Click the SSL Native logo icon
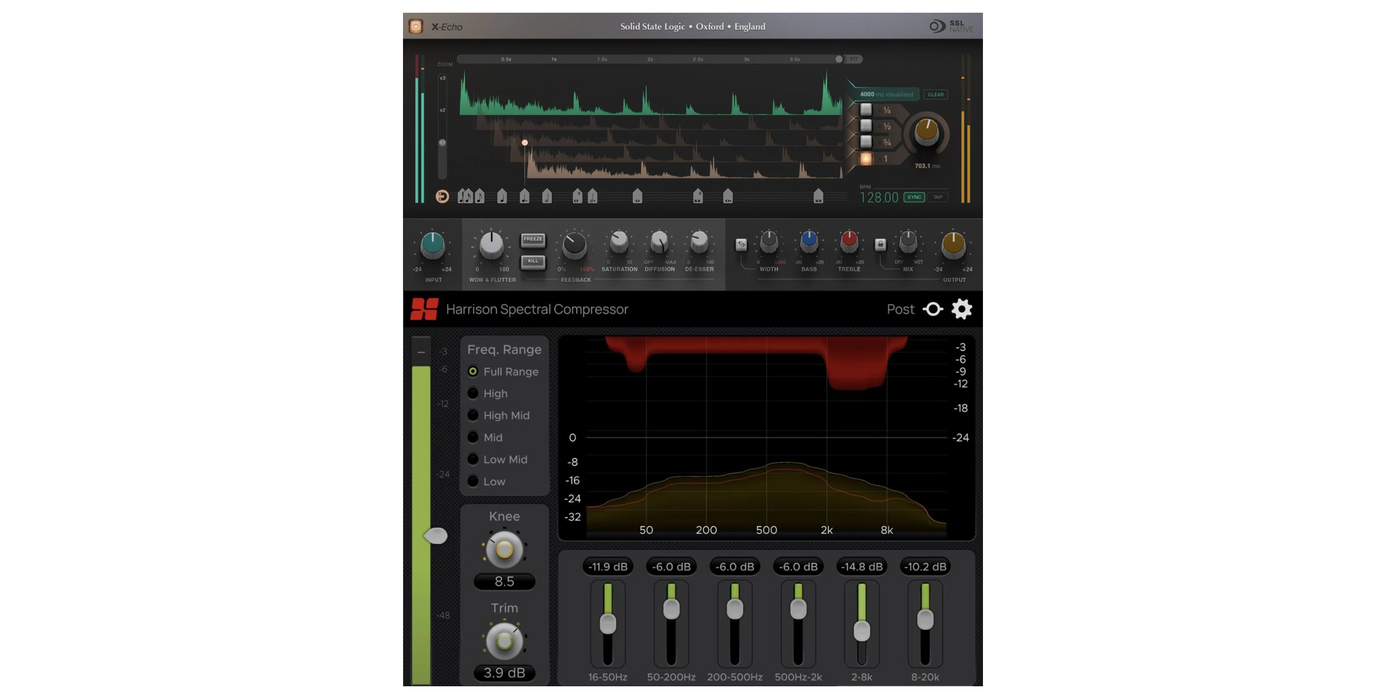The image size is (1389, 700). 937,27
